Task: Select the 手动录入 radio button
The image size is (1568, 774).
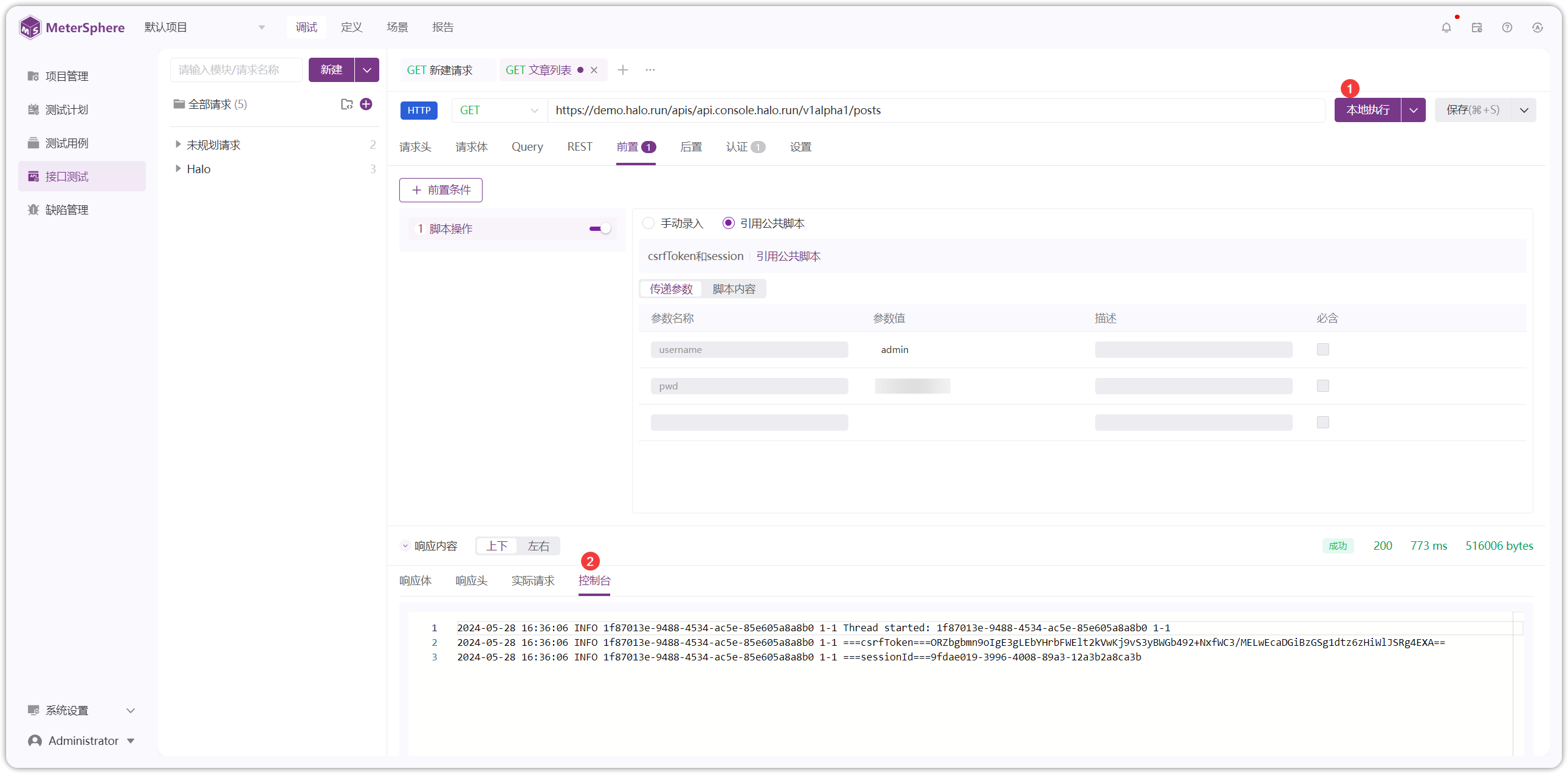Action: 649,224
